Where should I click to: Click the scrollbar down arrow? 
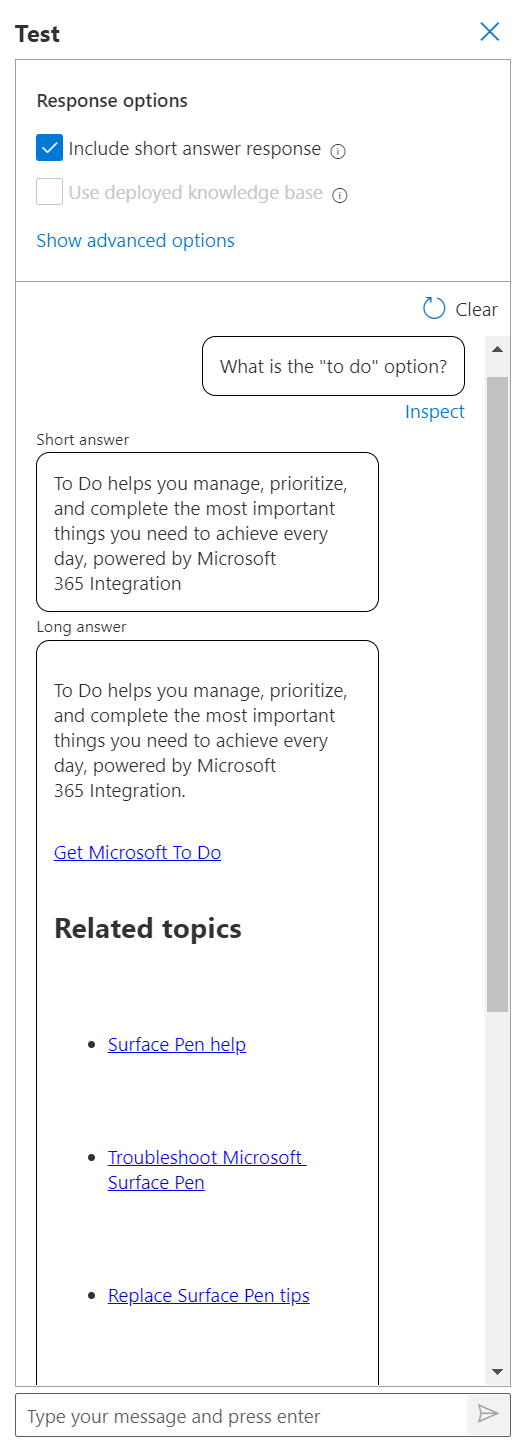[x=497, y=1371]
